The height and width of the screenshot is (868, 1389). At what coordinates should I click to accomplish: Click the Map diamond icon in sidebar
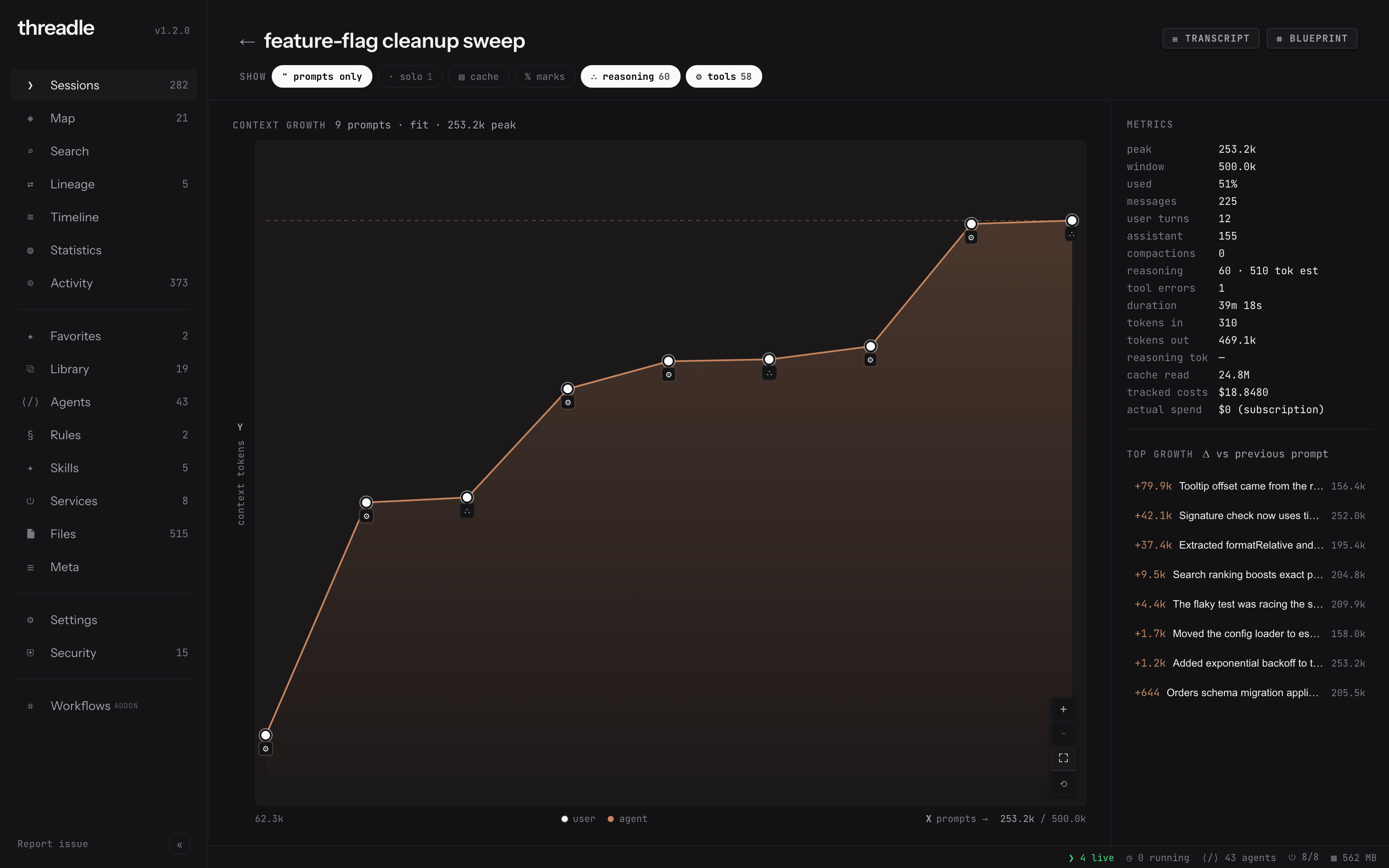click(30, 118)
